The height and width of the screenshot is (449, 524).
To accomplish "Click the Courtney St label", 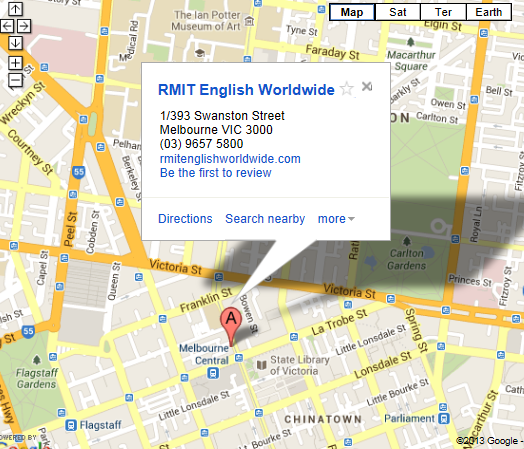I will (30, 152).
